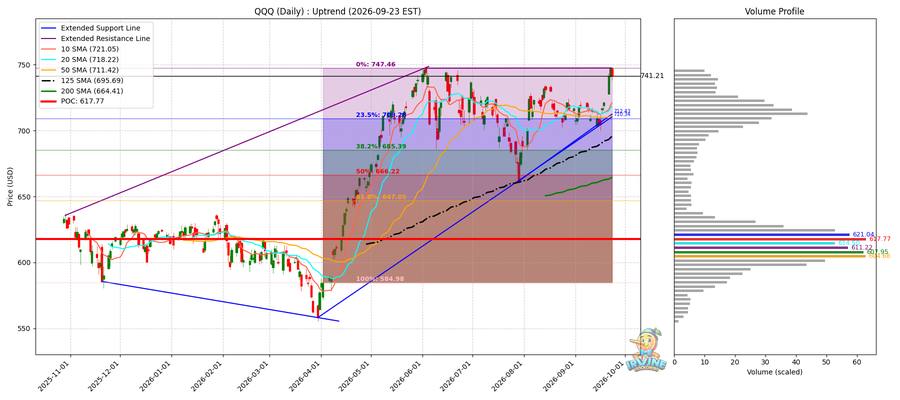Click the 750 price axis tick
Screen dimensions: 900x400
(26, 65)
